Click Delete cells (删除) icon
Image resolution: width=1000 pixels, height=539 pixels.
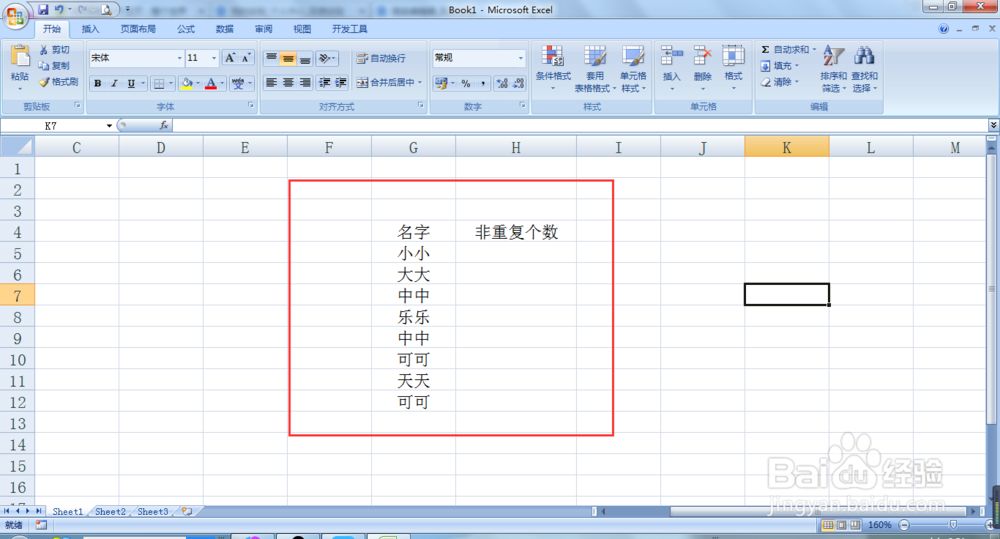point(702,56)
